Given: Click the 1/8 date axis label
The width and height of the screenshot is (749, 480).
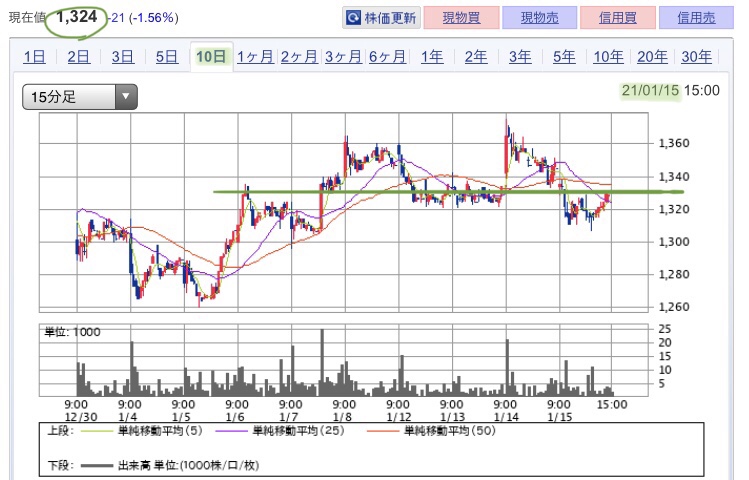Looking at the screenshot, I should pos(342,417).
